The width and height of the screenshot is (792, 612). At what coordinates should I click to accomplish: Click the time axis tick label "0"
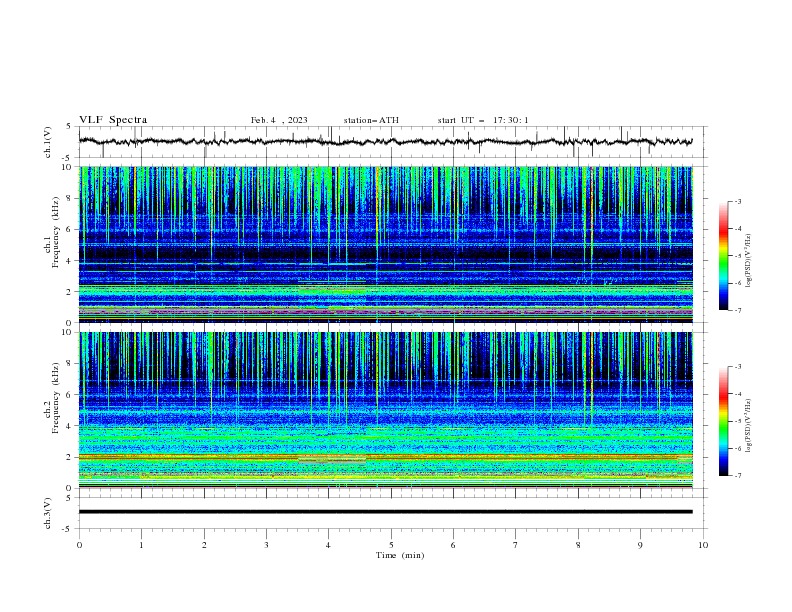coord(79,545)
